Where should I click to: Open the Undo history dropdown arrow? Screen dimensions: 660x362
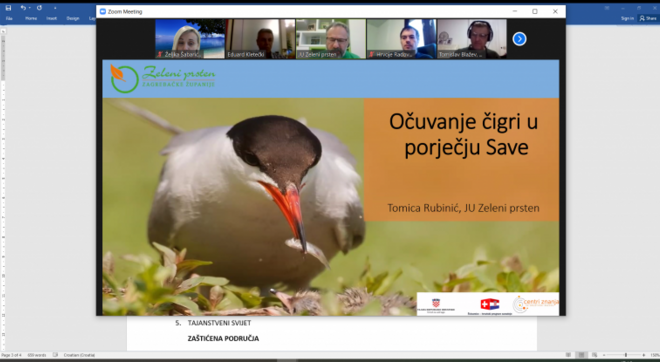coord(30,8)
